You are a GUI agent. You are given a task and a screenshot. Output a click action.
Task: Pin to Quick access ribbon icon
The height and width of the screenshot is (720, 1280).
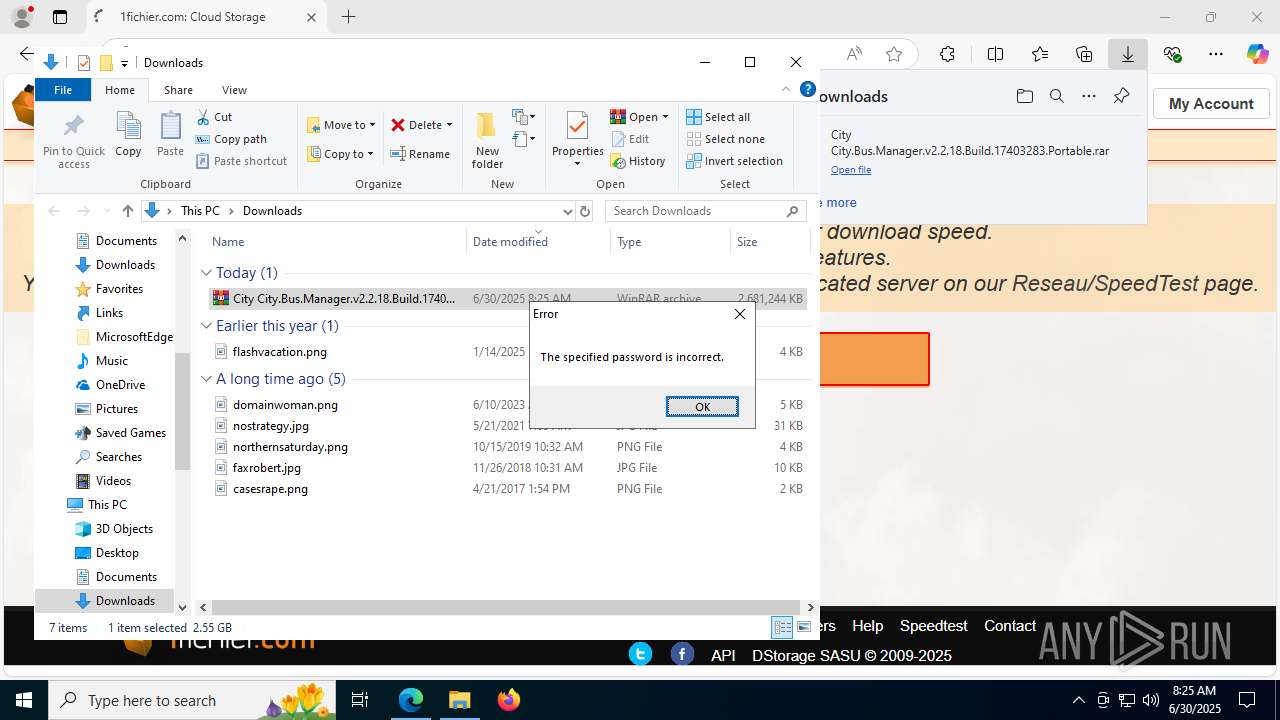[x=74, y=140]
